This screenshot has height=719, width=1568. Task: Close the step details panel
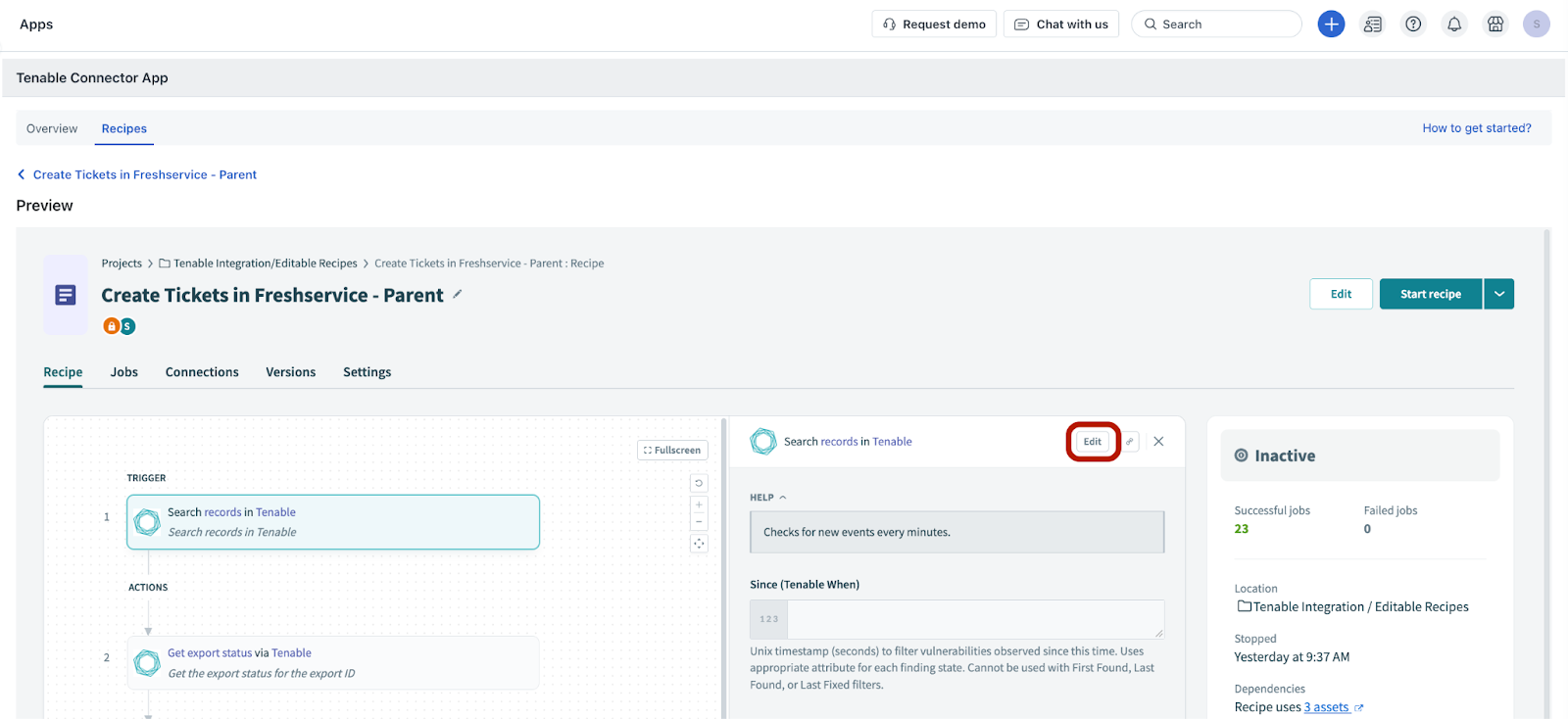pyautogui.click(x=1158, y=442)
